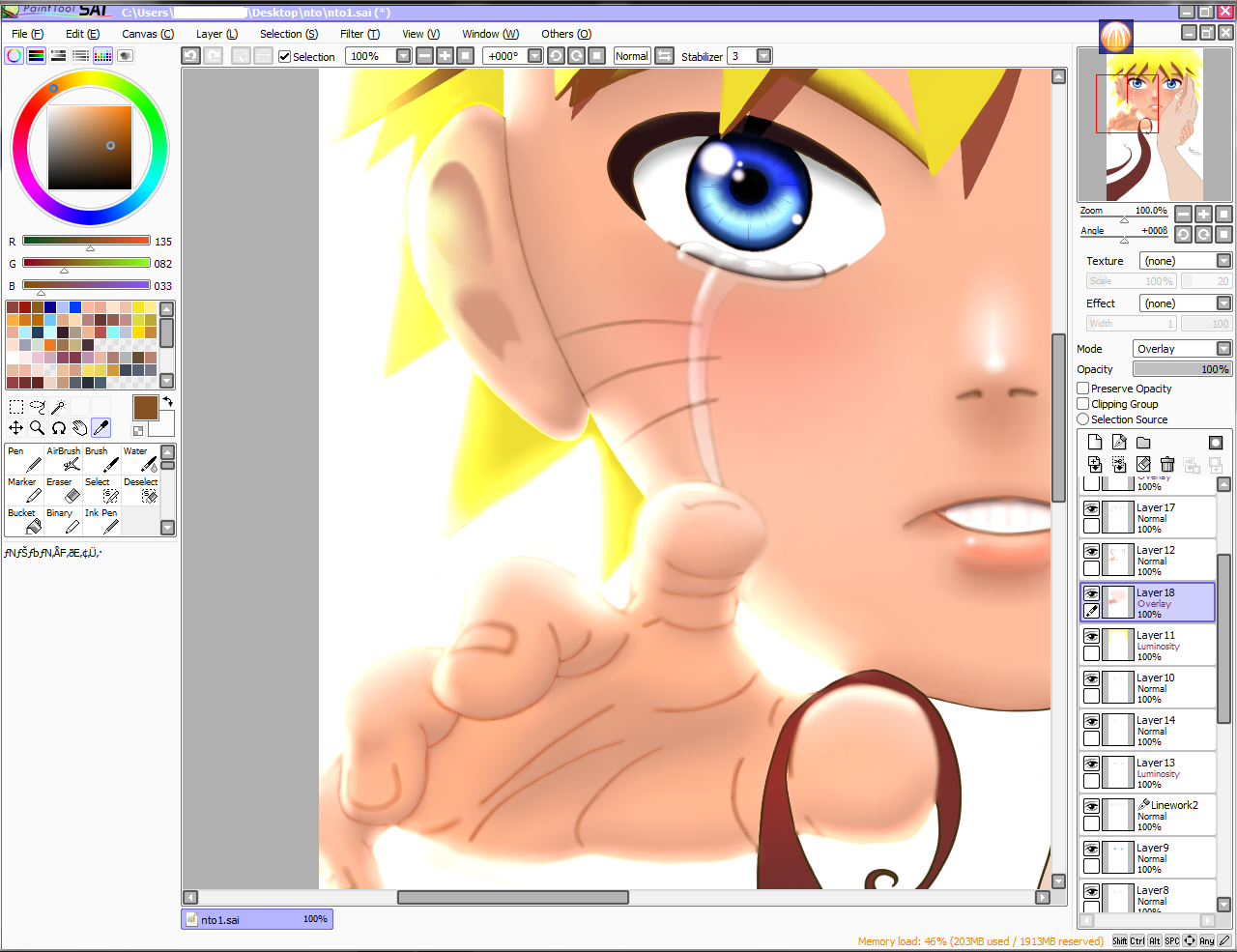The width and height of the screenshot is (1237, 952).
Task: Zoom out with navigator minus button
Action: 1183,214
